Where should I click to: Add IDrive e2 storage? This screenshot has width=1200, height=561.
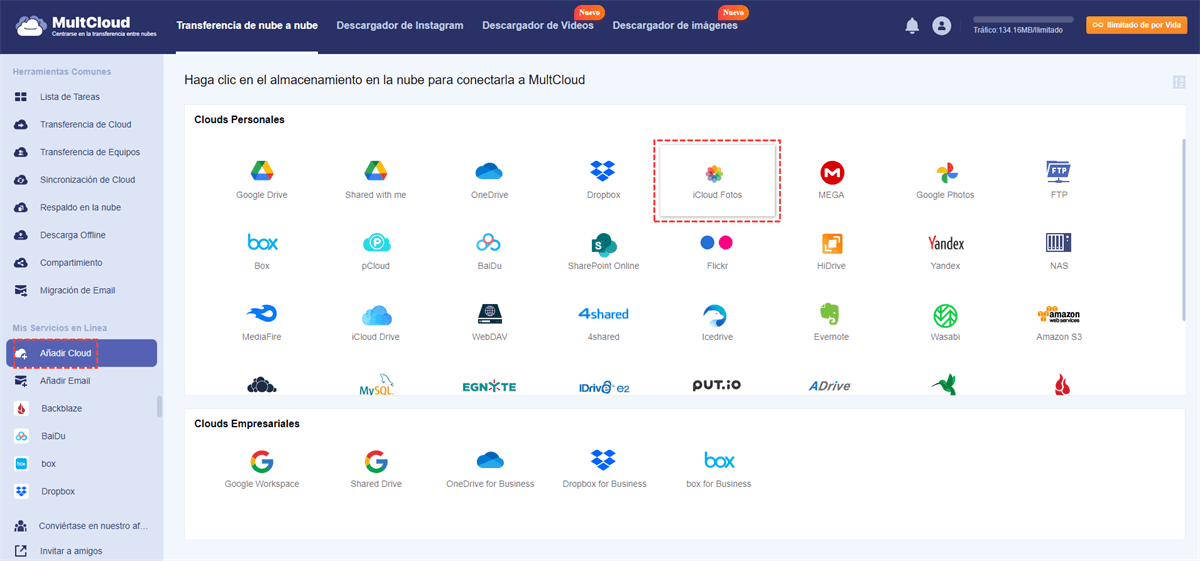click(603, 386)
